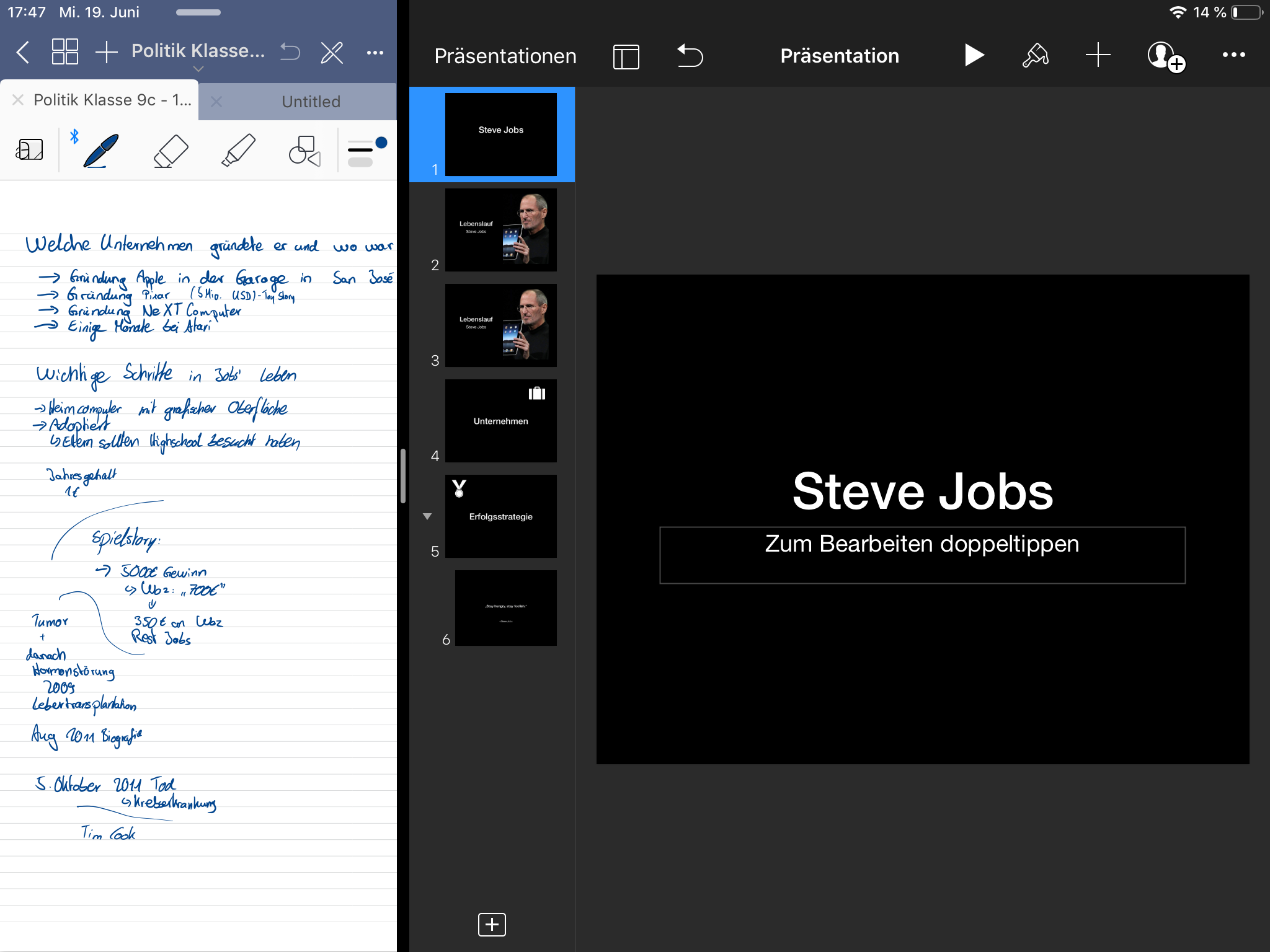
Task: Select the Eraser tool
Action: [171, 151]
